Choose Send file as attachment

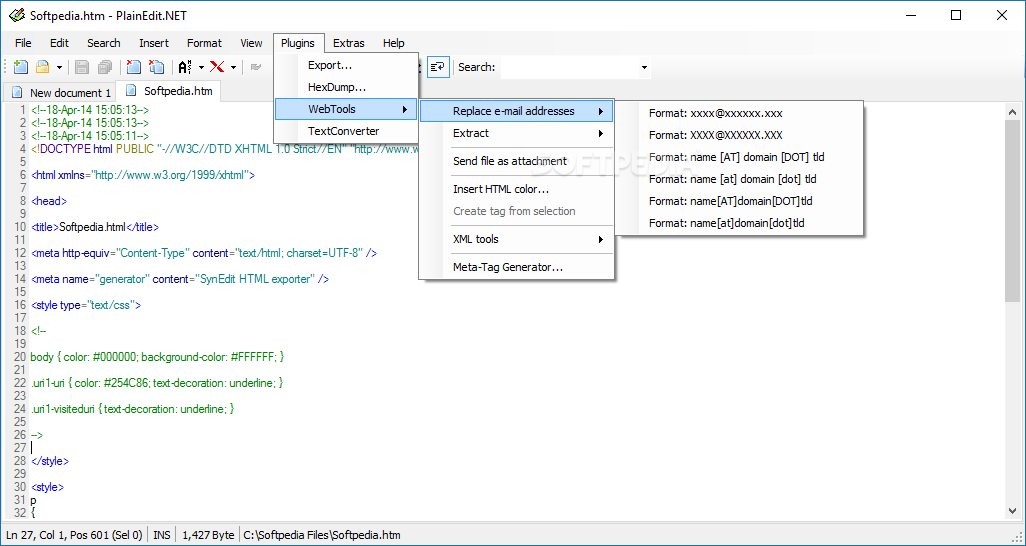(x=516, y=161)
